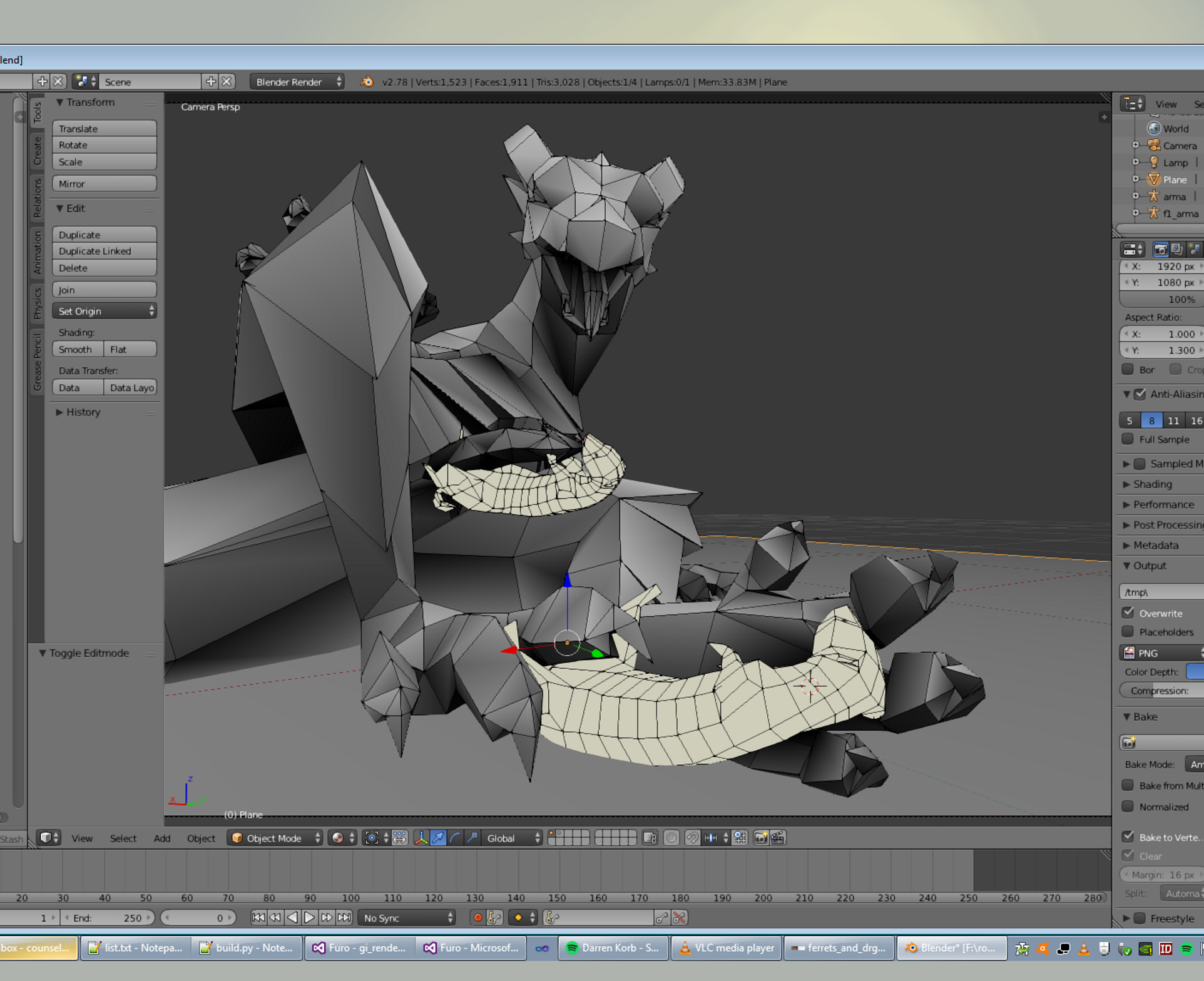This screenshot has height=981, width=1204.
Task: Expand the Camera item in outliner
Action: pyautogui.click(x=1136, y=145)
